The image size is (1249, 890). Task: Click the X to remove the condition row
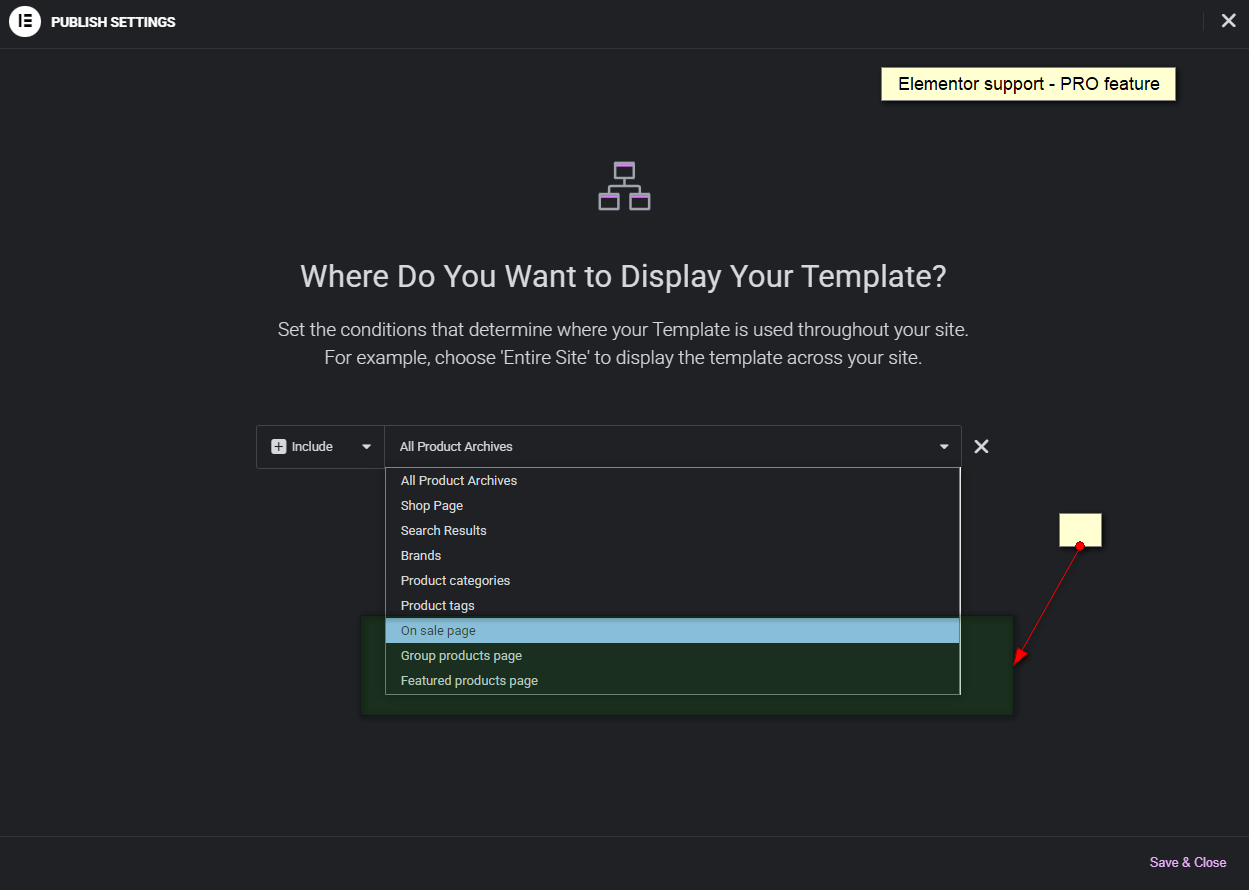pyautogui.click(x=981, y=446)
